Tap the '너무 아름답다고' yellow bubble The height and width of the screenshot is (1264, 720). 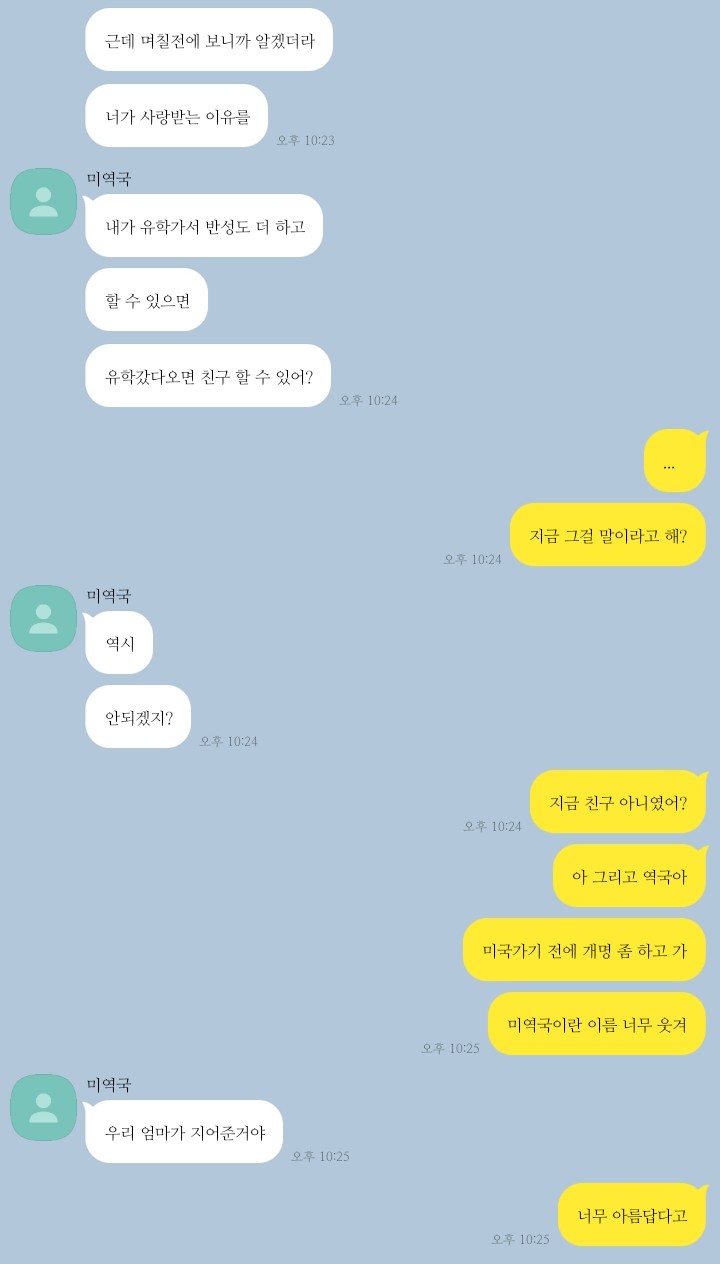coord(632,1215)
